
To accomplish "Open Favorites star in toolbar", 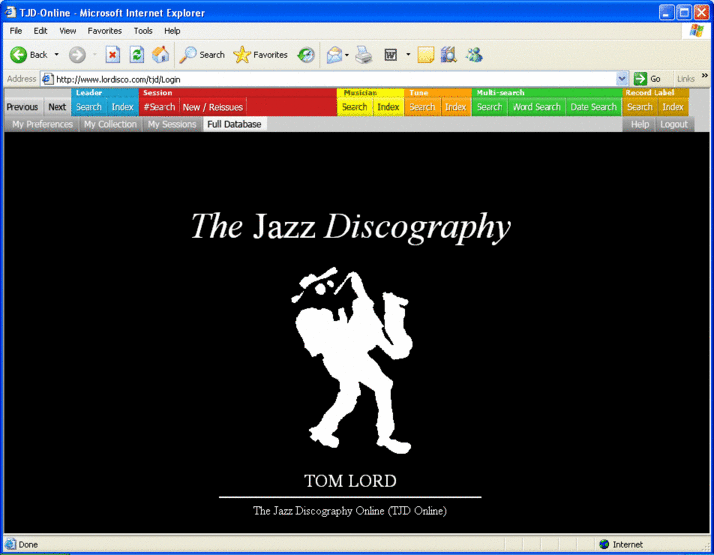I will (x=242, y=55).
